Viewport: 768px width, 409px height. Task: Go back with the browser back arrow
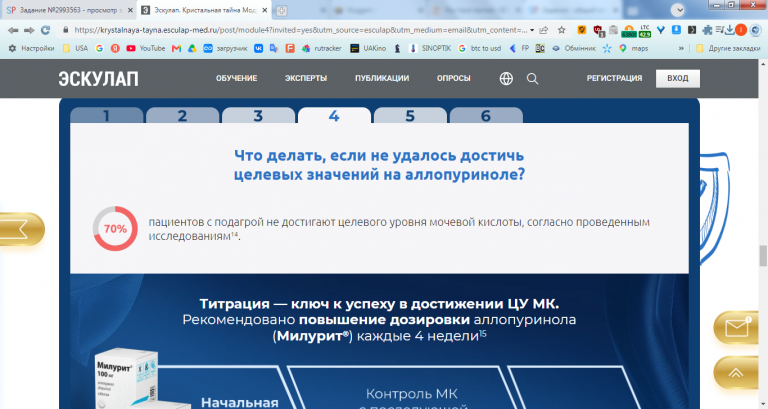(13, 30)
